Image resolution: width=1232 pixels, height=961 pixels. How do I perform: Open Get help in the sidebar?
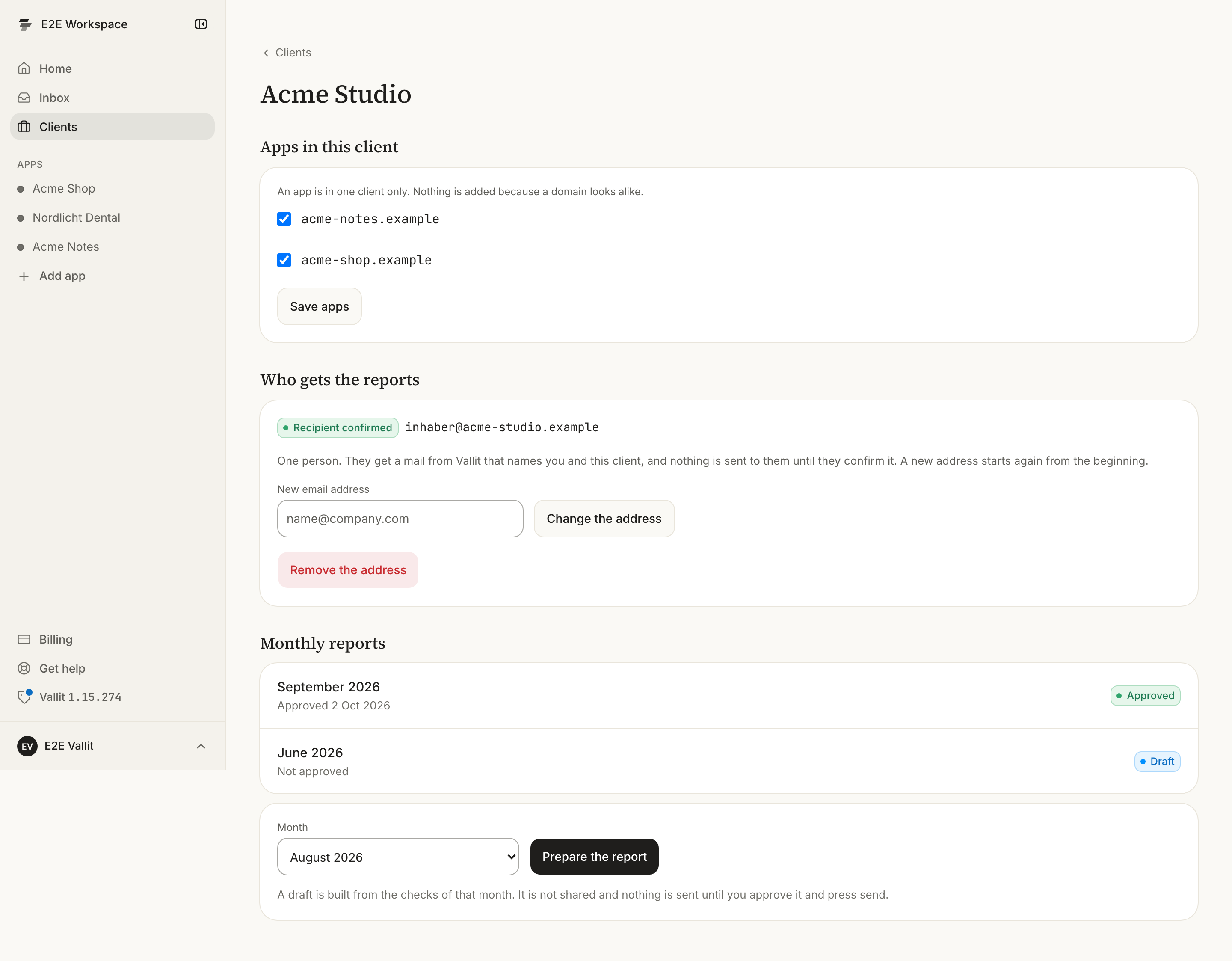coord(112,669)
